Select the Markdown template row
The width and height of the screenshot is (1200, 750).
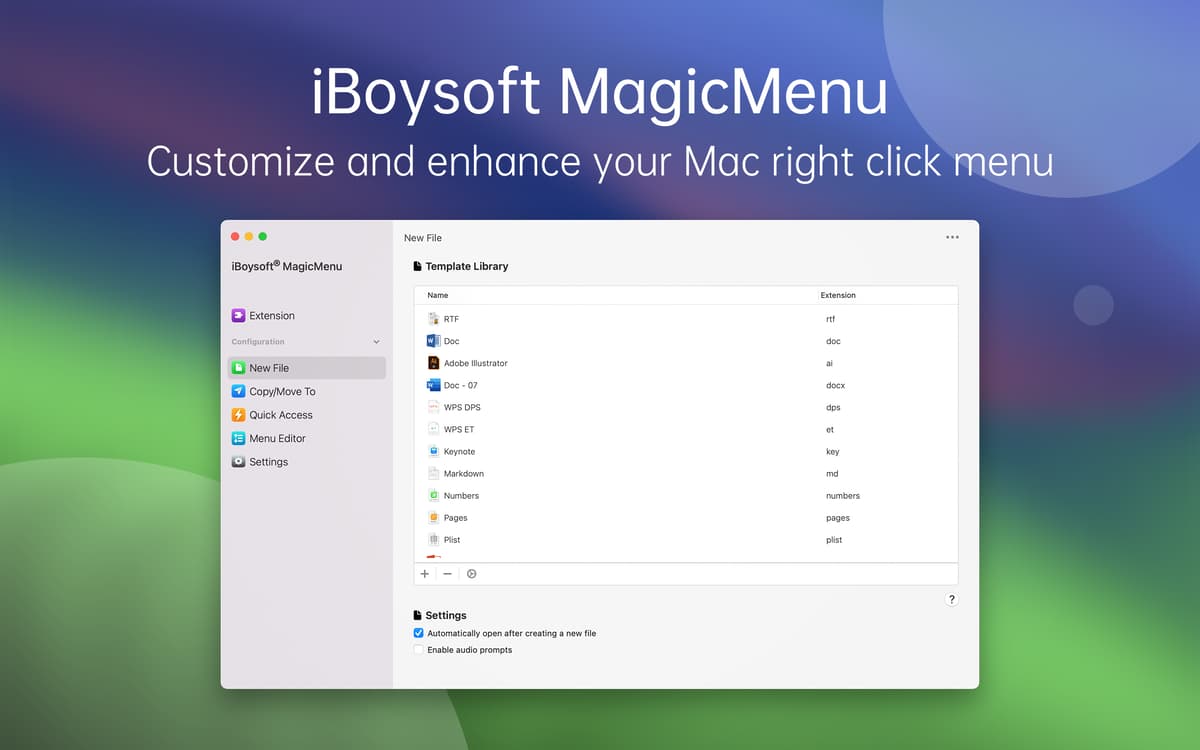tap(463, 474)
